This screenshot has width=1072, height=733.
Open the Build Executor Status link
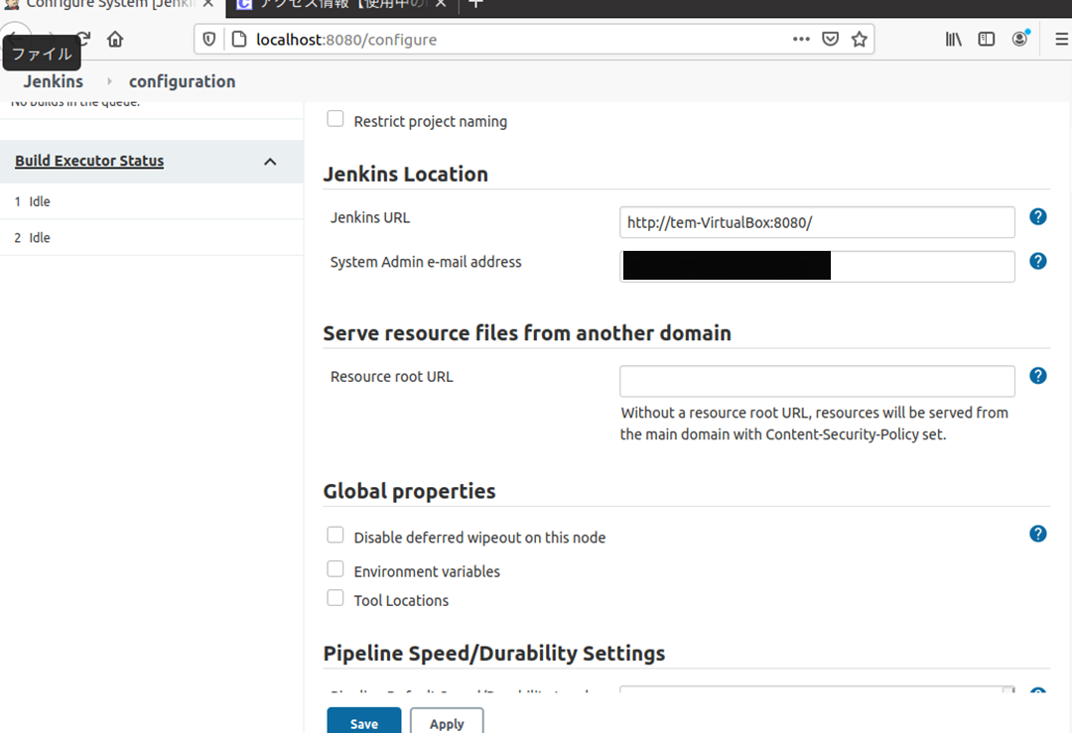pyautogui.click(x=90, y=161)
